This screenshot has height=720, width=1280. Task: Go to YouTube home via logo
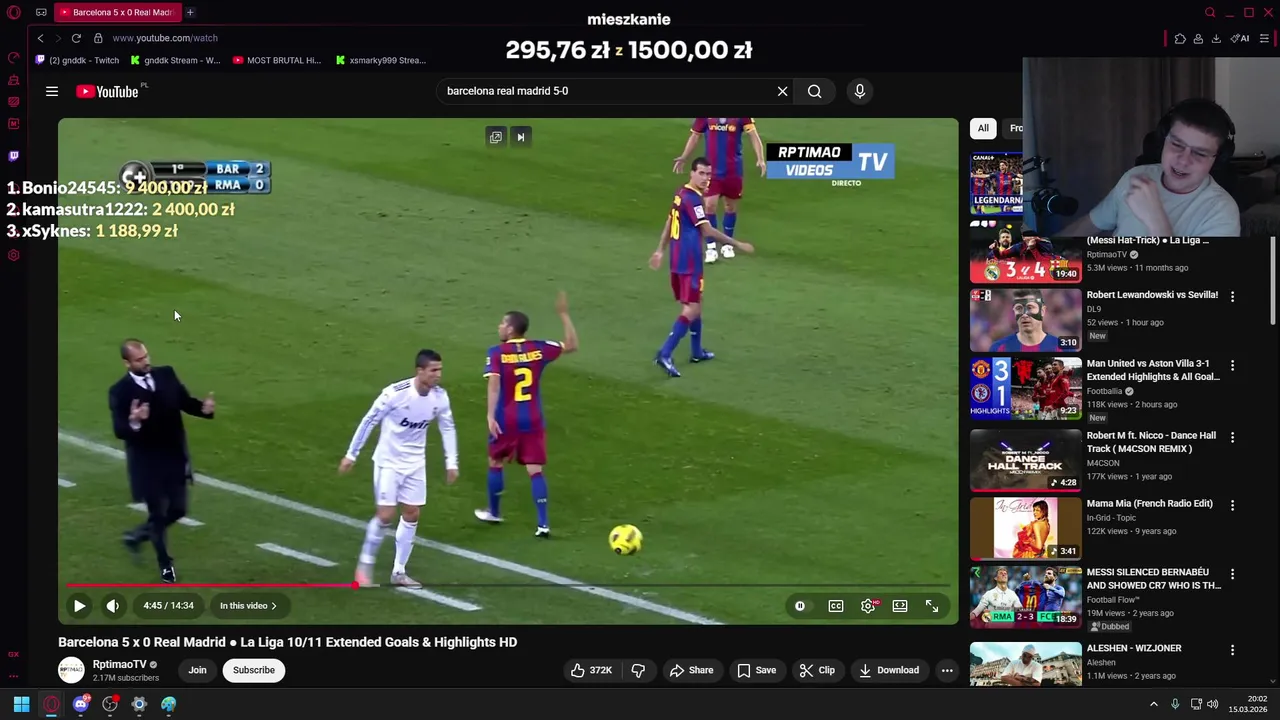coord(108,91)
